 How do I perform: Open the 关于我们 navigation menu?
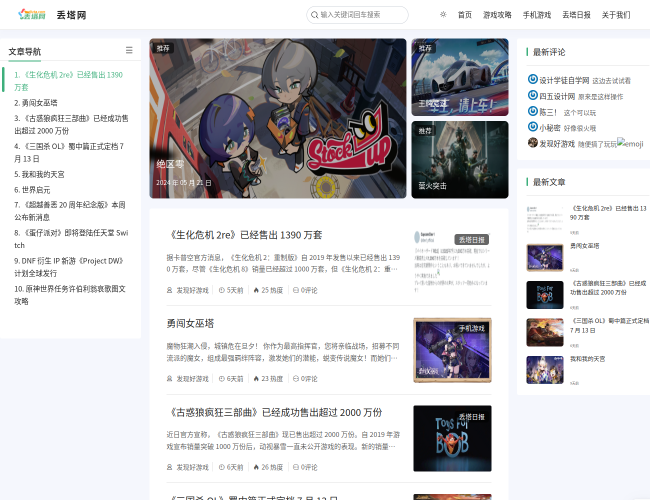coord(616,15)
